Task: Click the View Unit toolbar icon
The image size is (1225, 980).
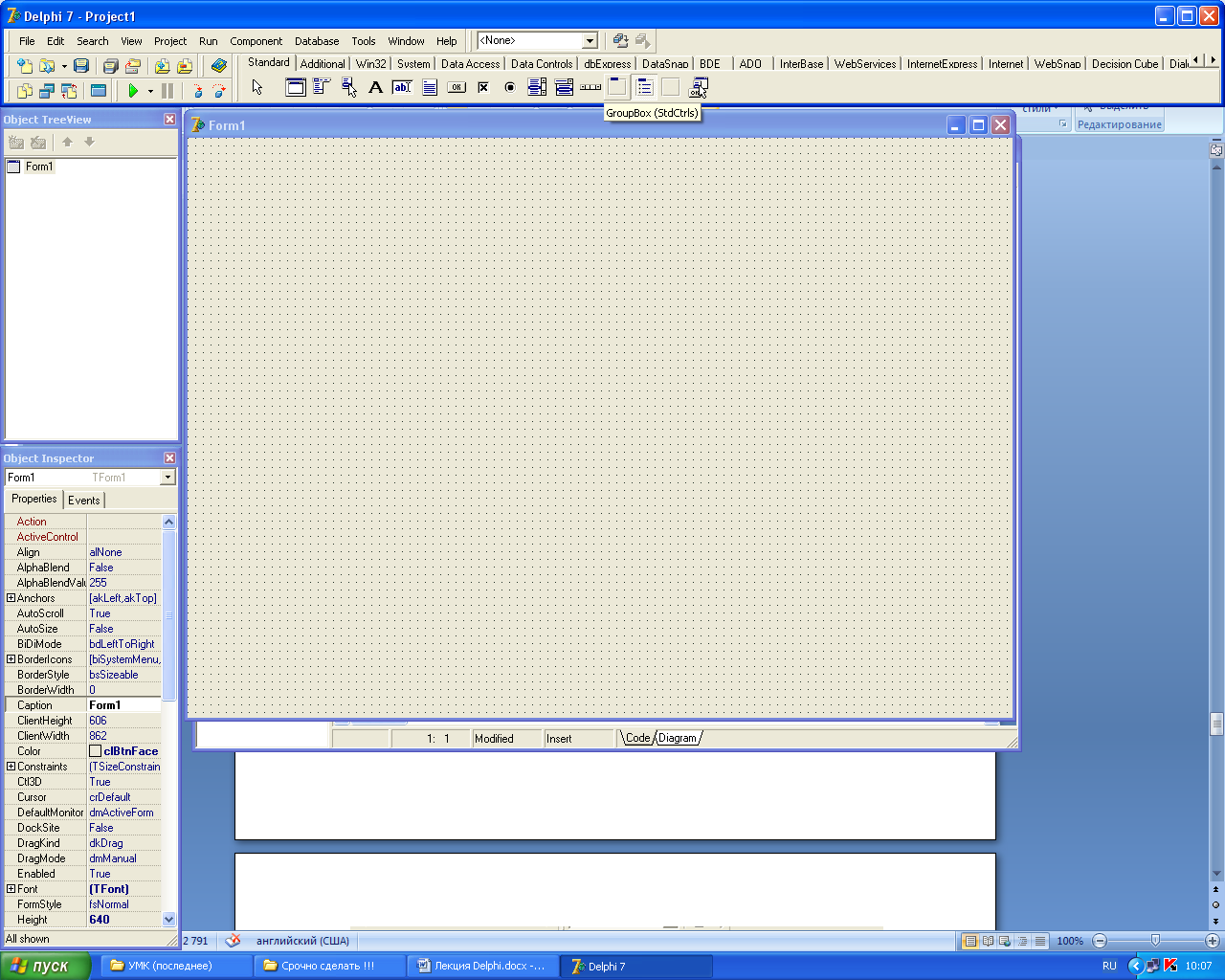Action: tap(25, 91)
